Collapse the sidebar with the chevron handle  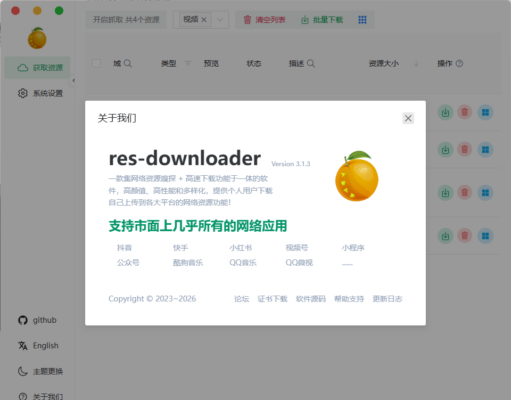pos(73,80)
